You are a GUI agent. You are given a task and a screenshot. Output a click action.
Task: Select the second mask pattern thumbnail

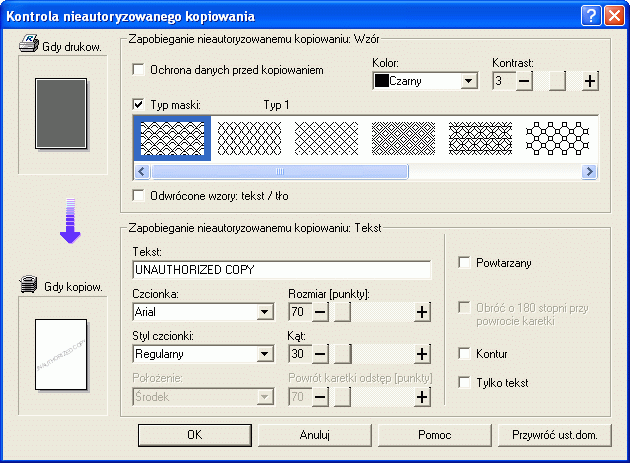pos(248,139)
